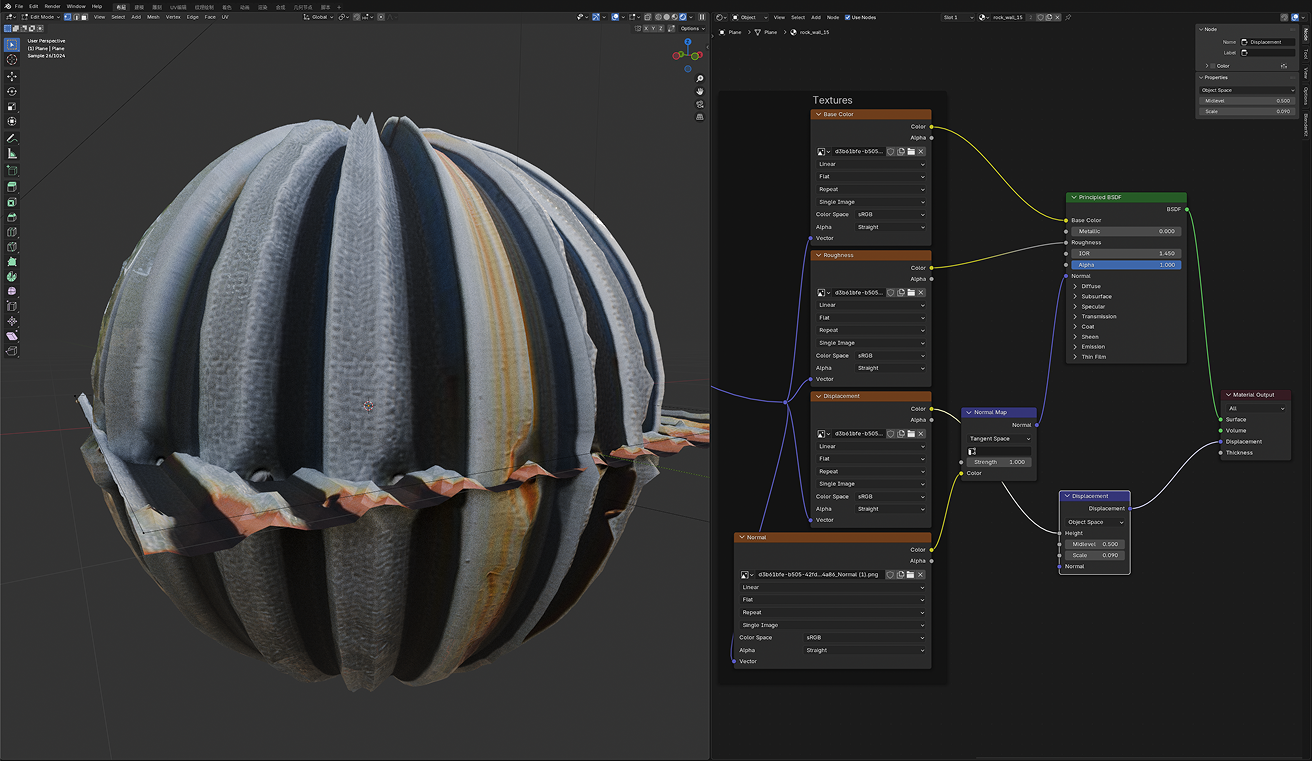
Task: Toggle the Use Nodes checkbox
Action: 848,17
